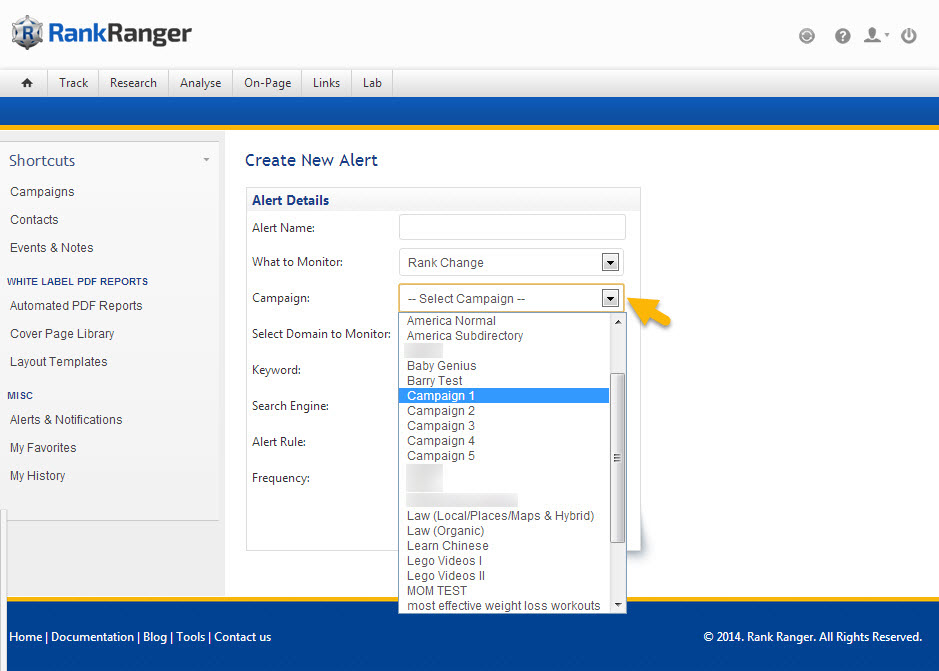Expand the What to Monitor dropdown
The image size is (939, 671).
[x=610, y=262]
